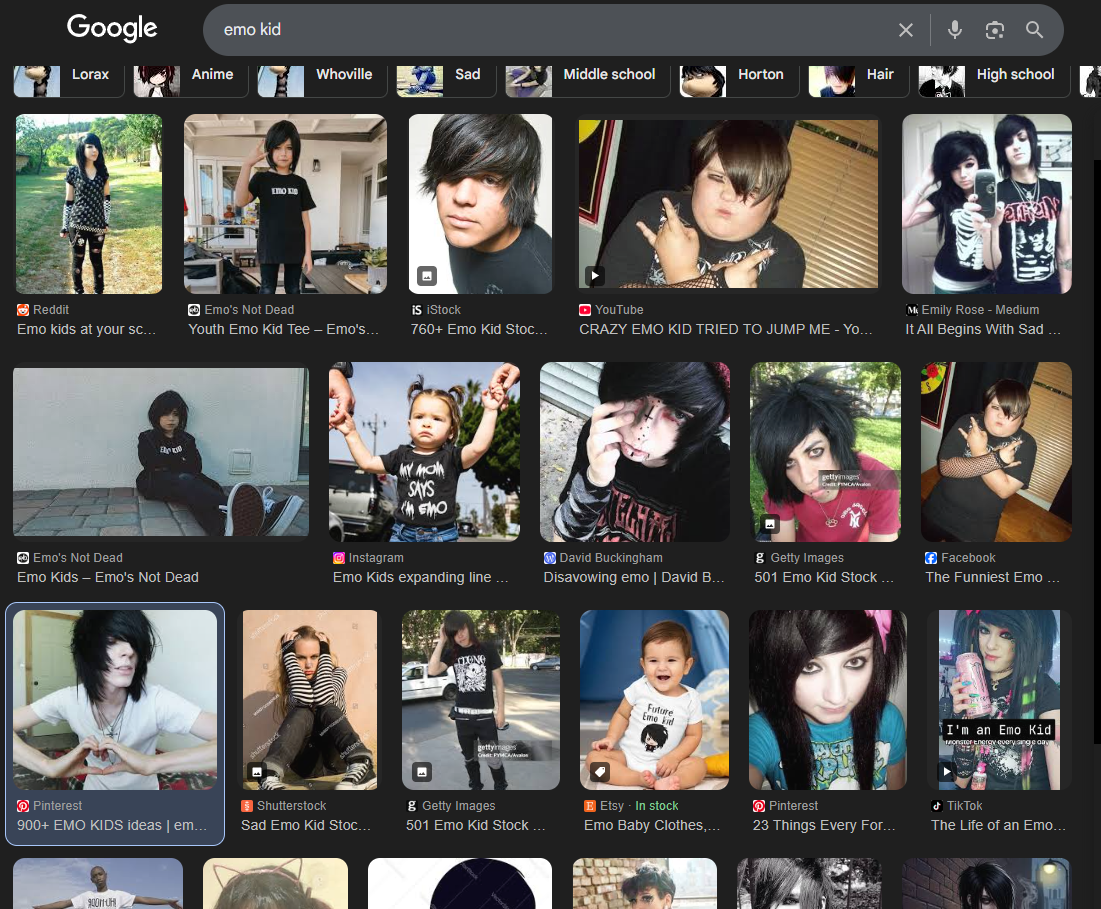Open 'CRAZY EMO KID TRIED TO JUMP ME' link
The width and height of the screenshot is (1101, 909).
point(726,329)
